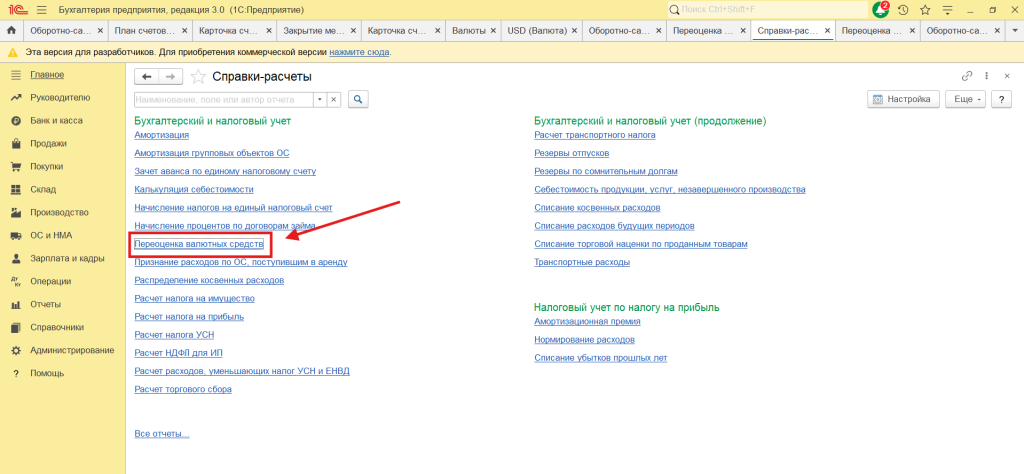1024x474 pixels.
Task: Open Переоценка валютных средств report
Action: [199, 244]
